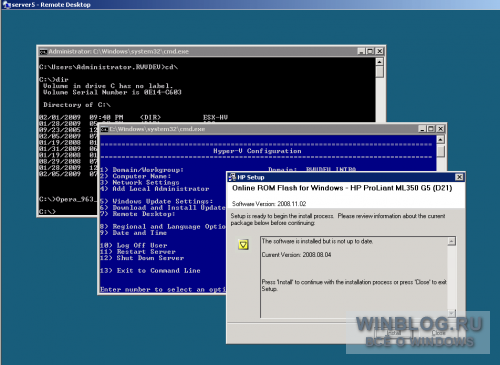Maximize the Administrator cmd.exe window
Image resolution: width=500 pixels, height=365 pixels.
click(x=370, y=51)
